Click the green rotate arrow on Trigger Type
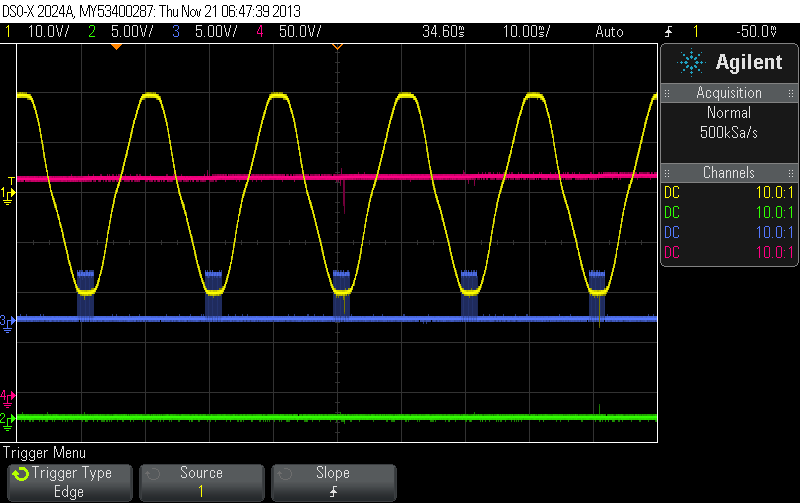This screenshot has width=800, height=503. pos(21,474)
